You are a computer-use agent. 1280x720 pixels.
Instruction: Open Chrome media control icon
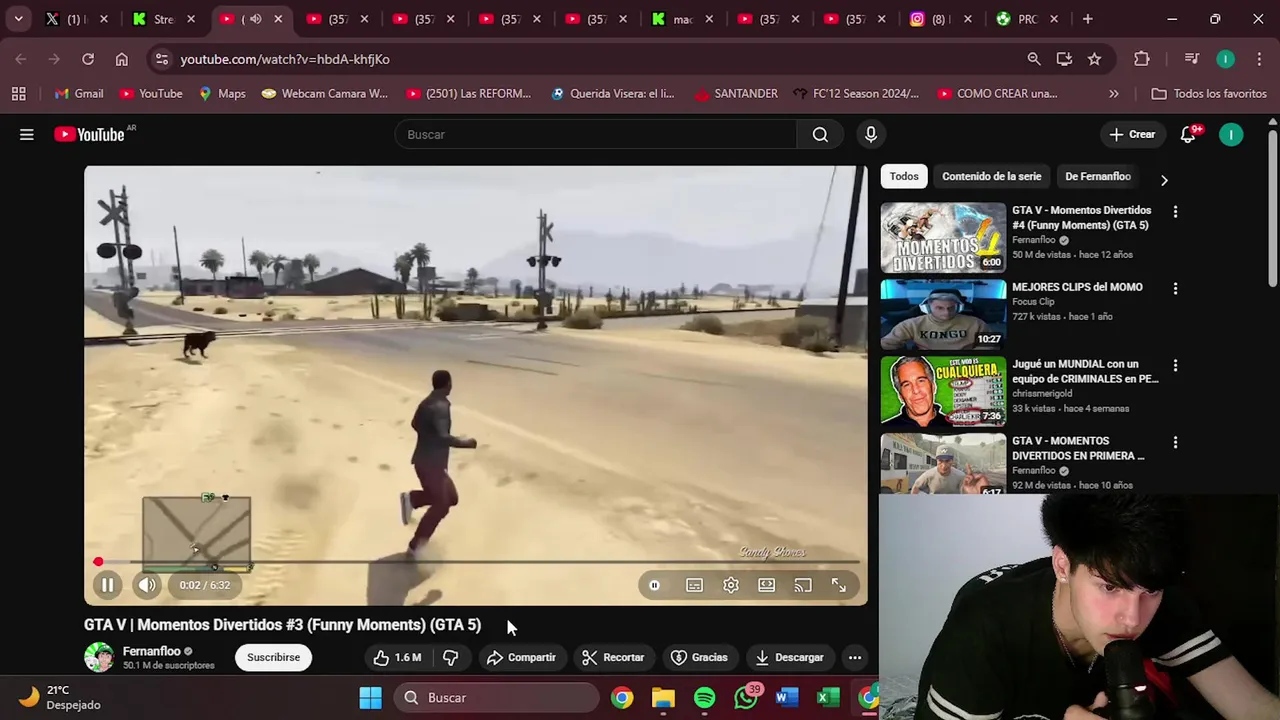point(1192,59)
